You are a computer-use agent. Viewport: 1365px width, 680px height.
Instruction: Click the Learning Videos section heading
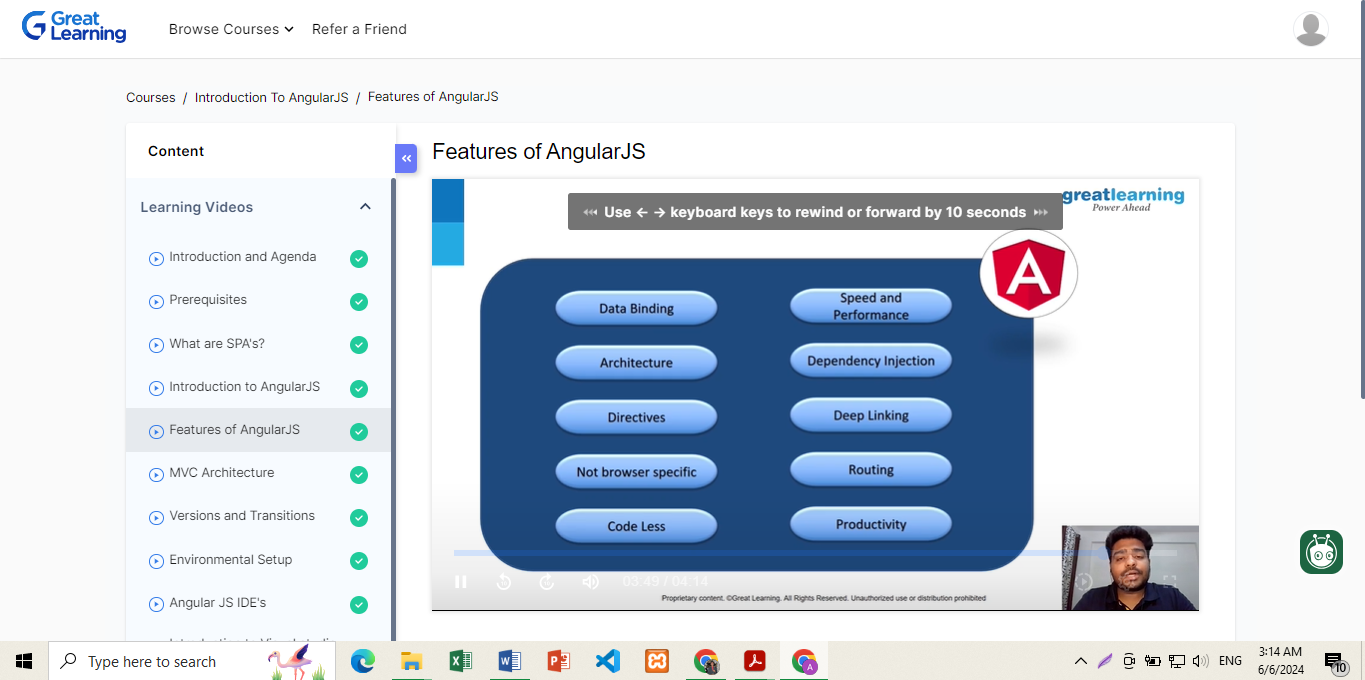196,207
